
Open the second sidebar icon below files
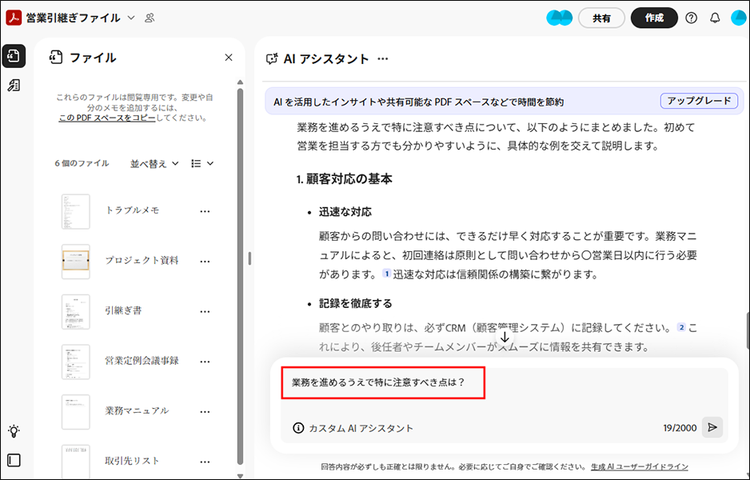click(14, 86)
